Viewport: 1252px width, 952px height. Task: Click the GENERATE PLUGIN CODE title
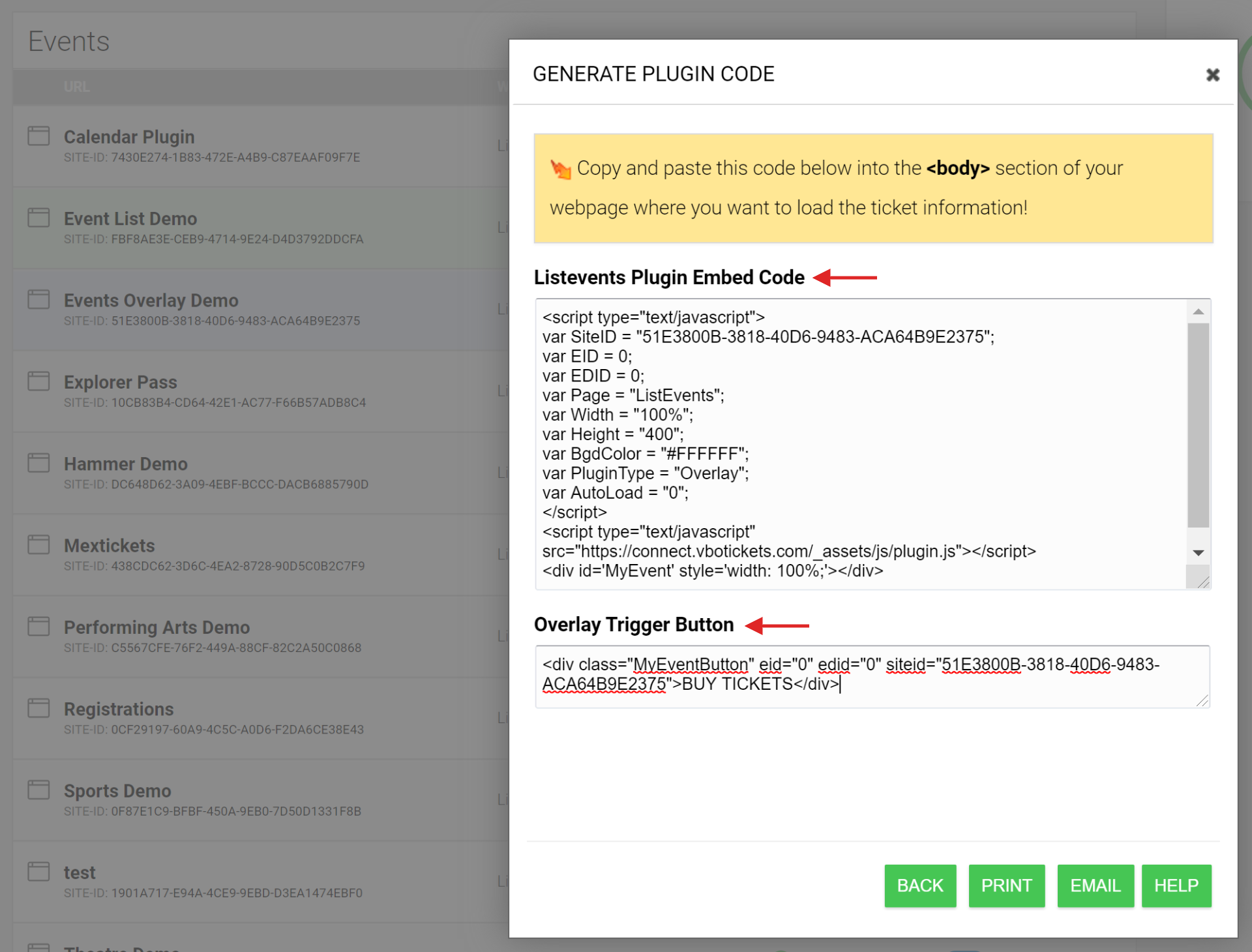653,74
